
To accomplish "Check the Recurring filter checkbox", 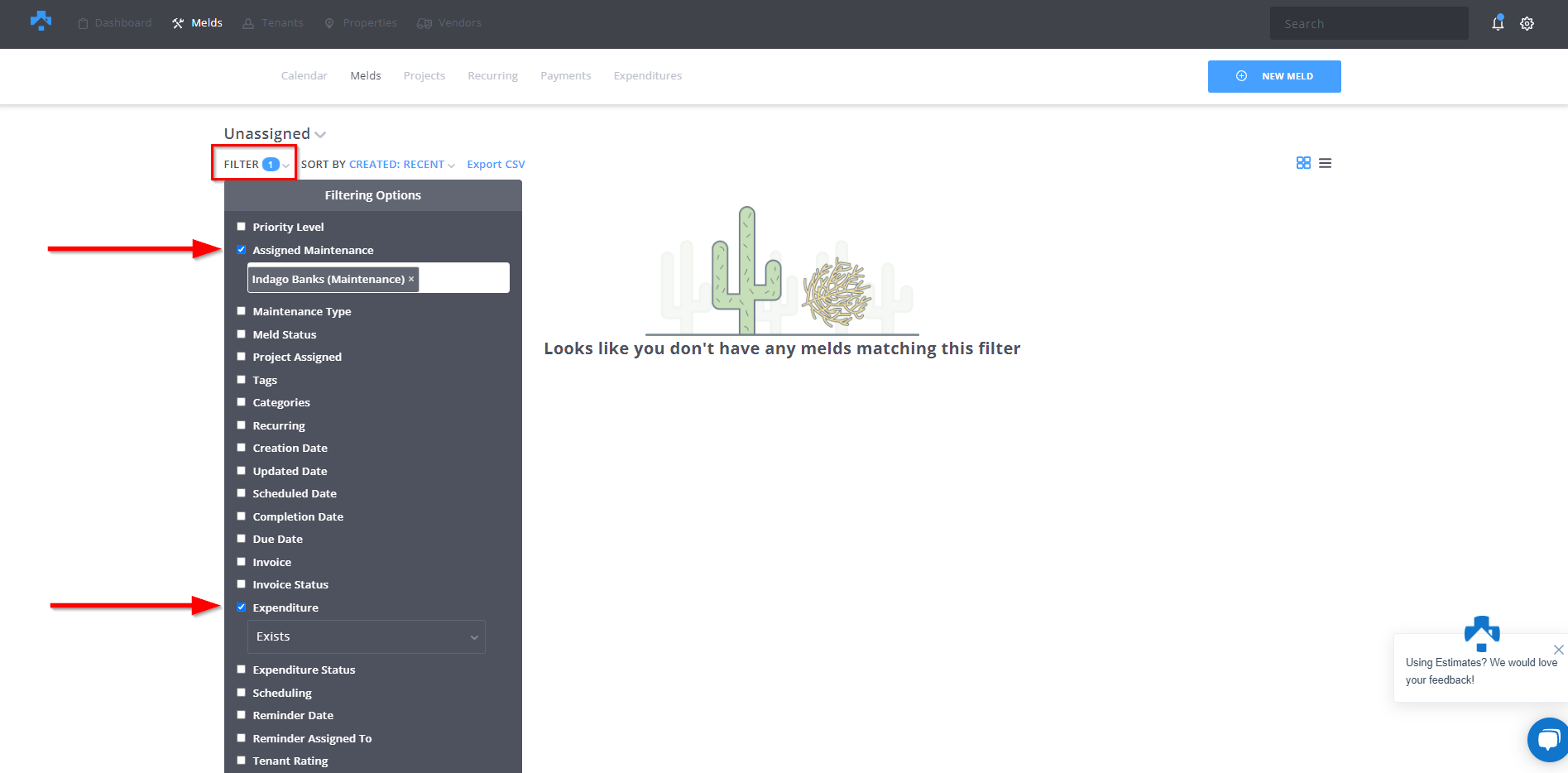I will pyautogui.click(x=242, y=425).
